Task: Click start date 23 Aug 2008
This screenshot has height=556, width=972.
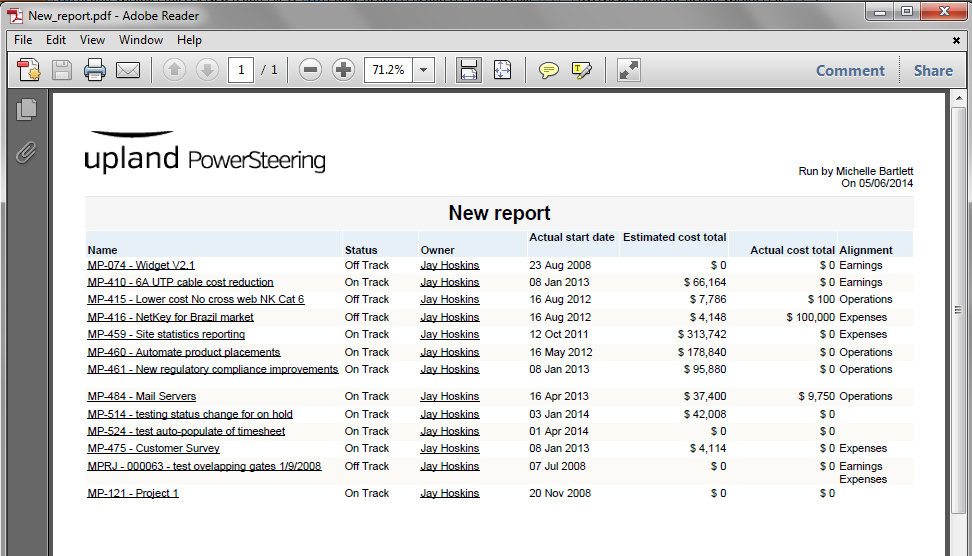Action: coord(560,265)
